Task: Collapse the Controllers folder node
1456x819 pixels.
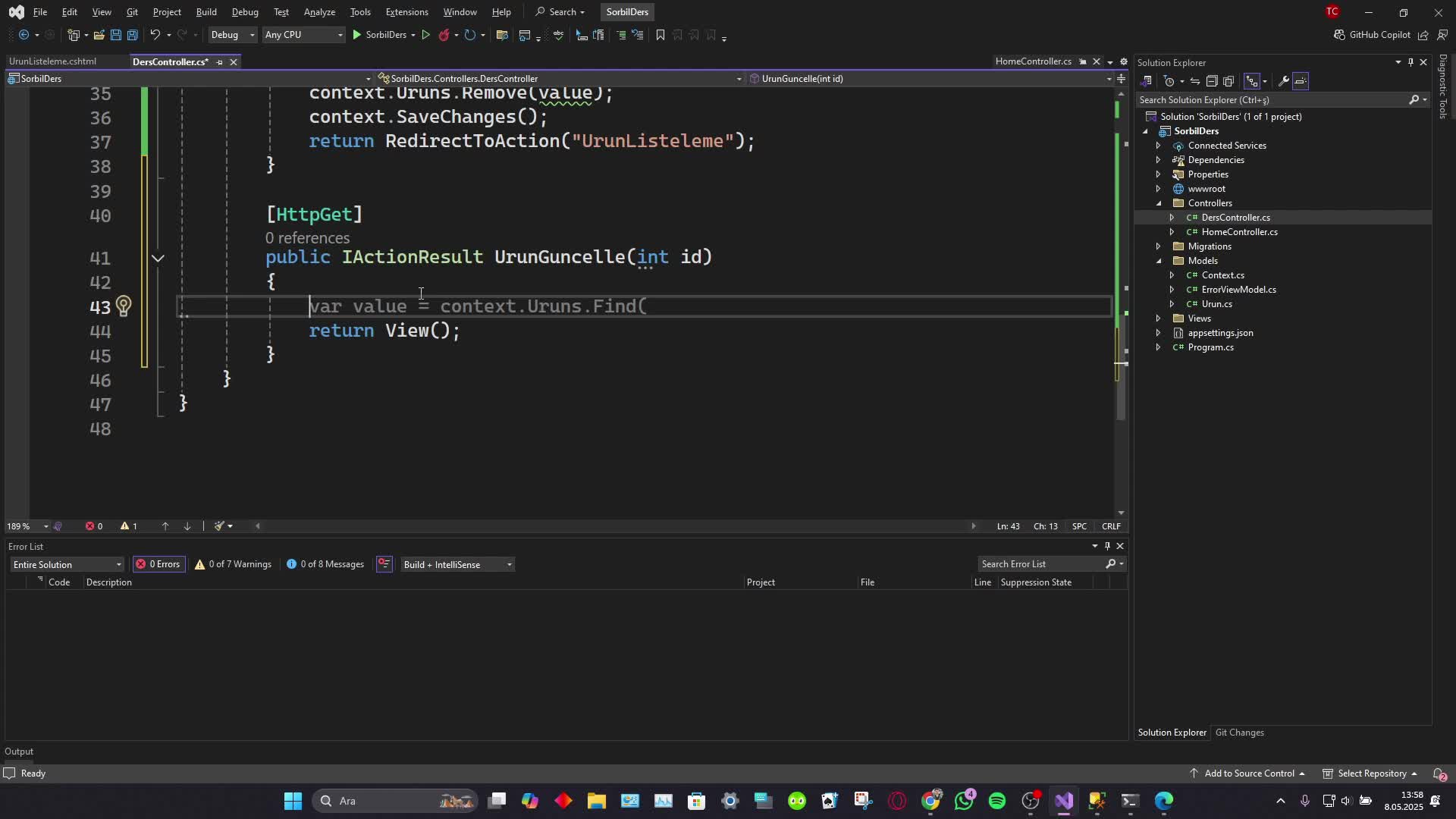Action: coord(1159,203)
